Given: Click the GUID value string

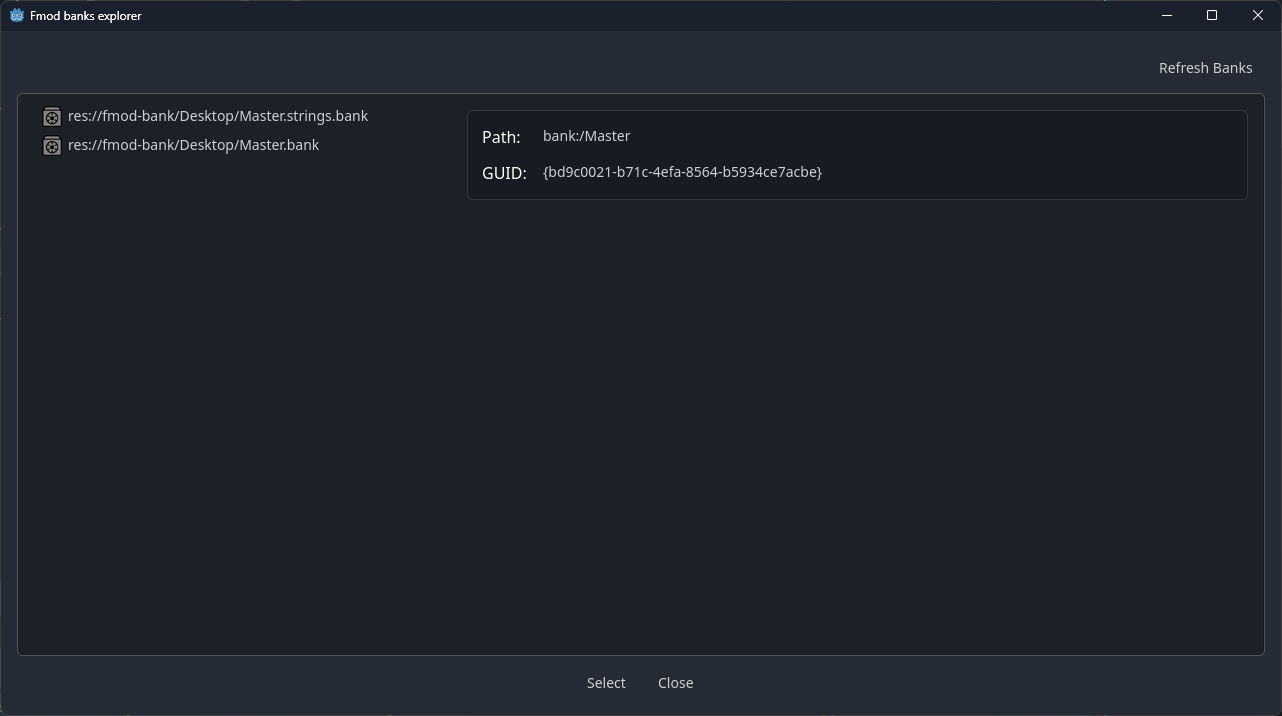Looking at the screenshot, I should (x=682, y=172).
